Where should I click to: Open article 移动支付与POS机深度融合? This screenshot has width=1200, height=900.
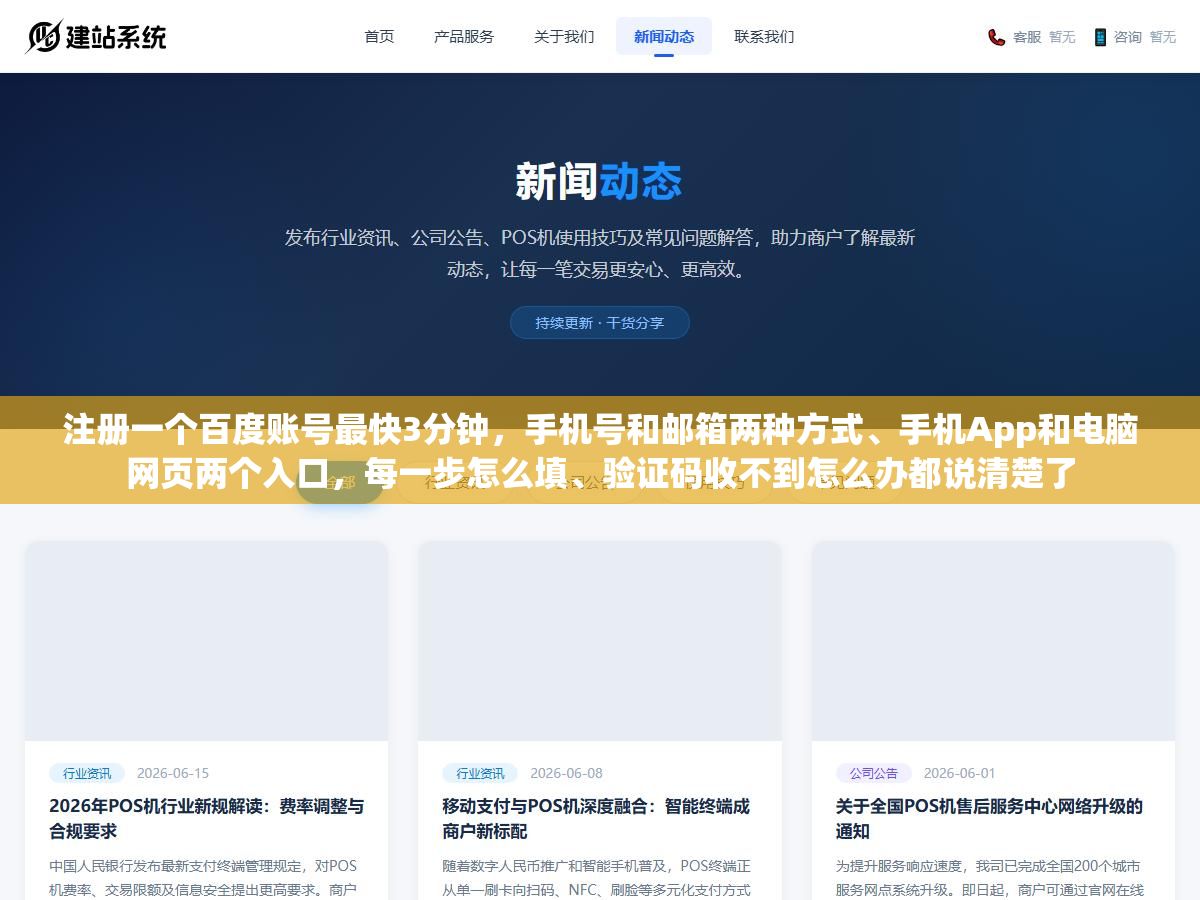pos(596,818)
